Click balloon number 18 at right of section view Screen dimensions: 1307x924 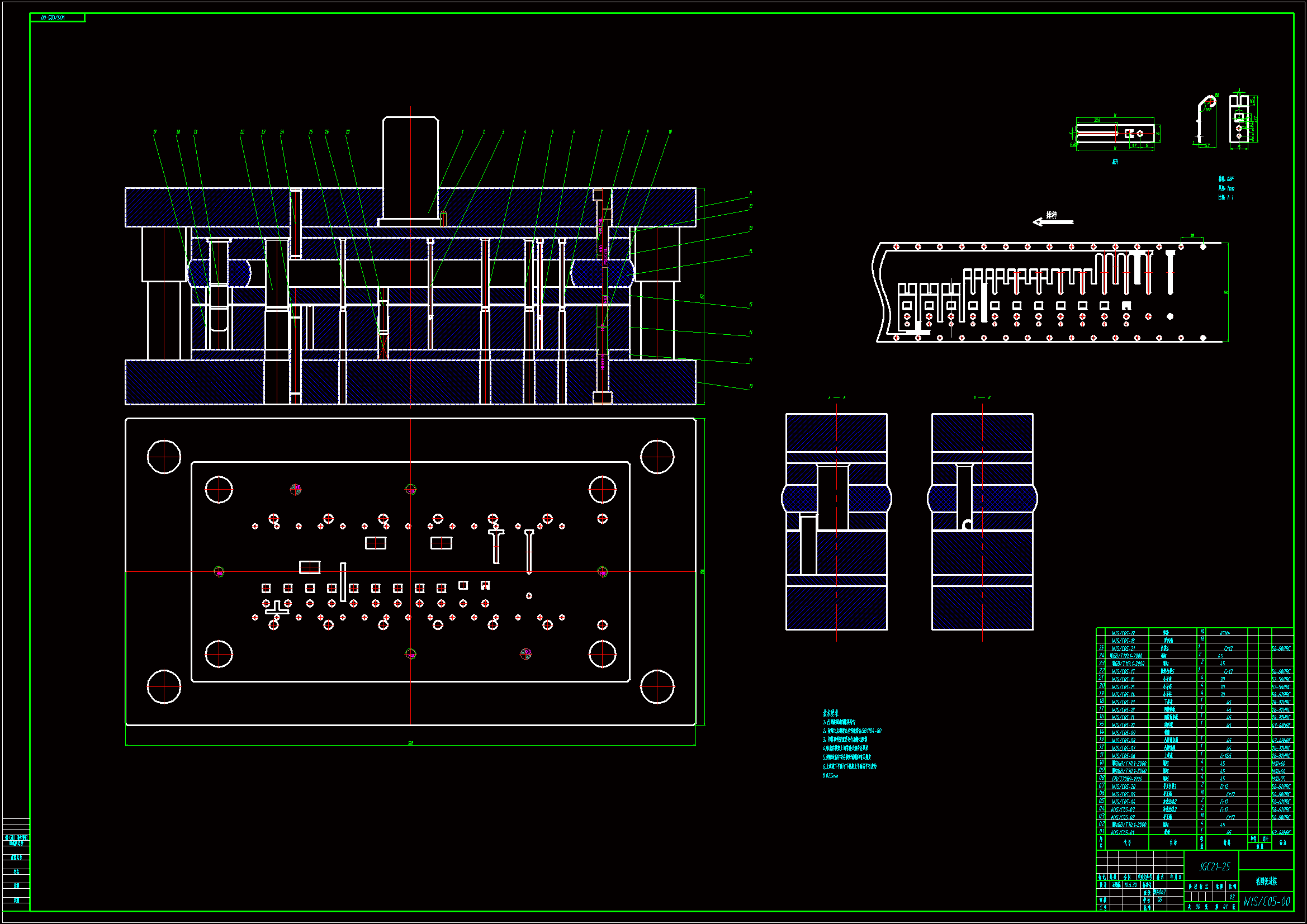751,387
